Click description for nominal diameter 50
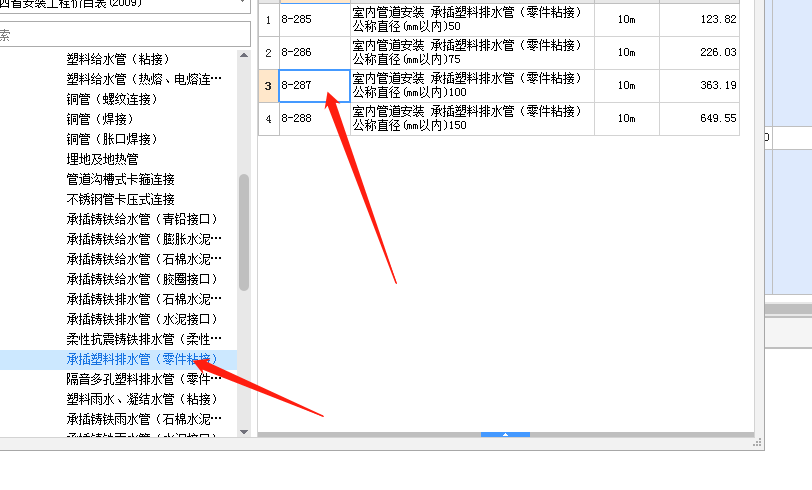The image size is (812, 490). pyautogui.click(x=472, y=20)
